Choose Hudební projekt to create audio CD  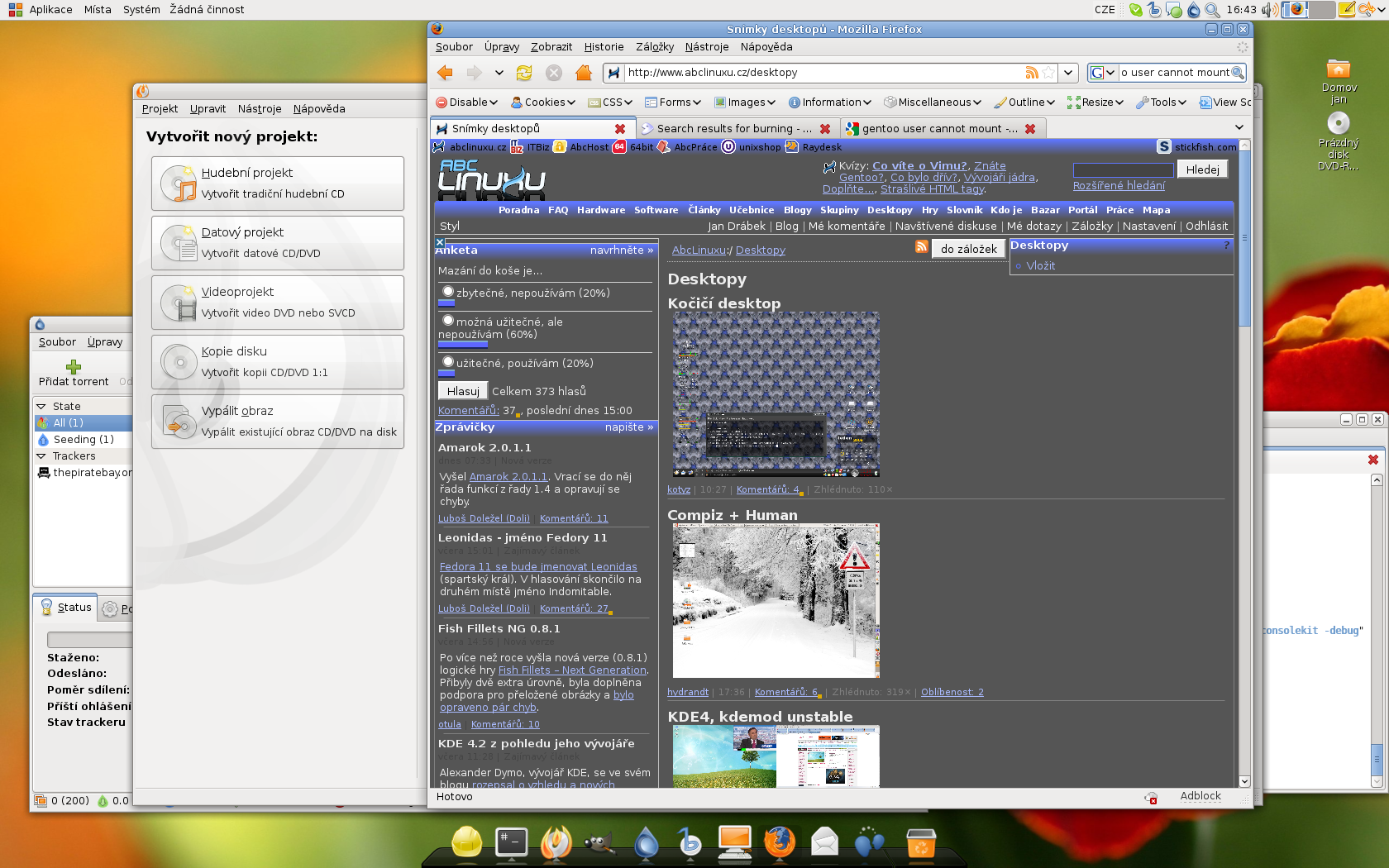pos(278,184)
